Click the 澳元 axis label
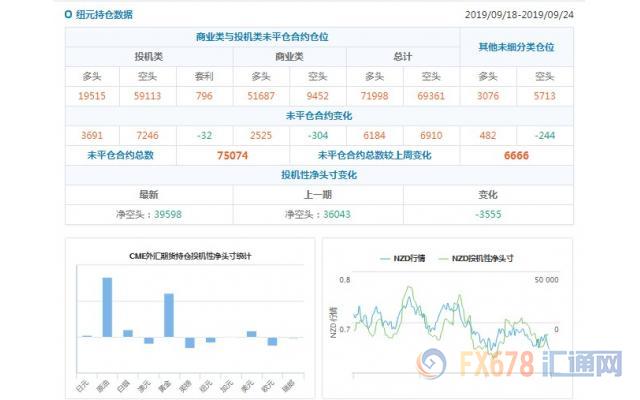 coord(144,385)
